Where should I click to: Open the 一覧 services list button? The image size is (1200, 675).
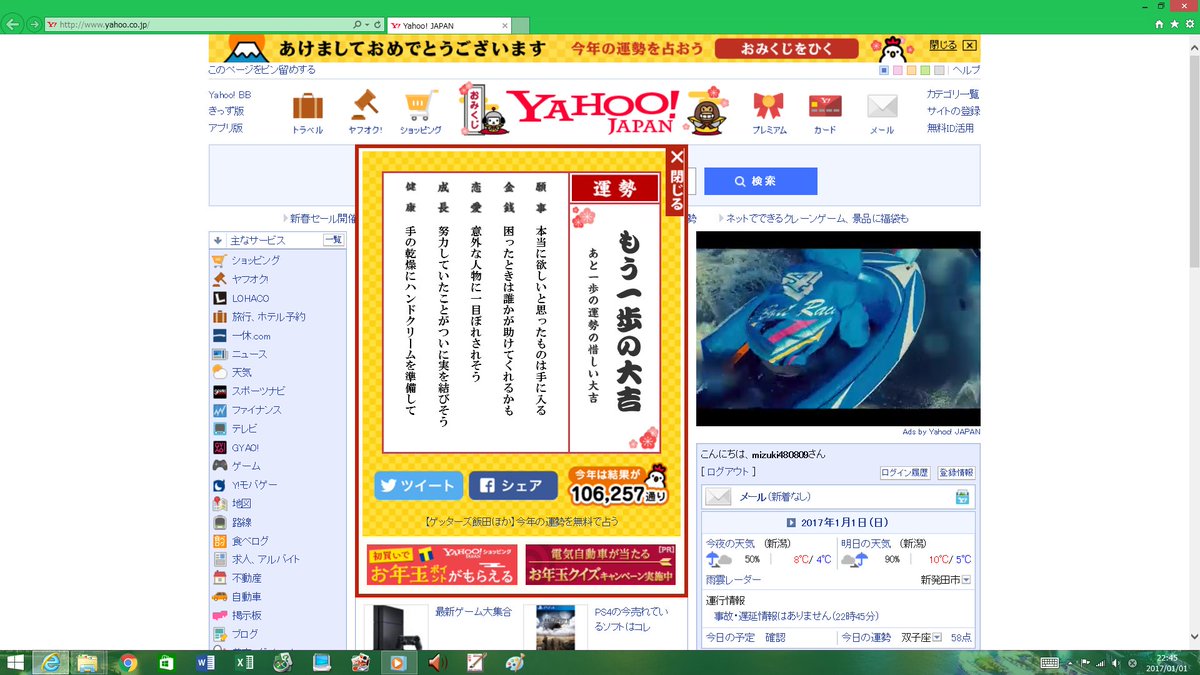(333, 240)
